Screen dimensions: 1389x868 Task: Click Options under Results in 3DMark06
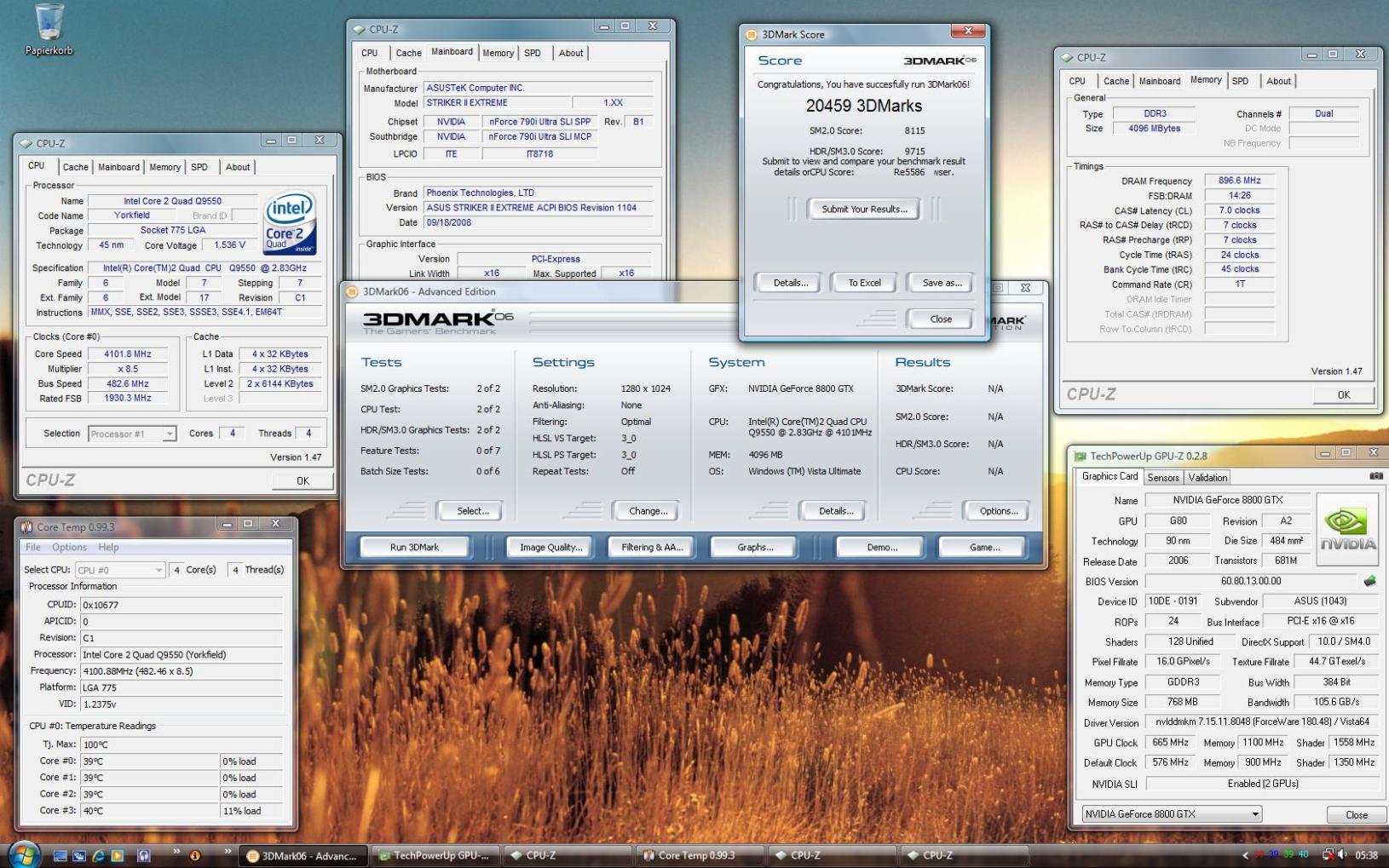pos(998,511)
